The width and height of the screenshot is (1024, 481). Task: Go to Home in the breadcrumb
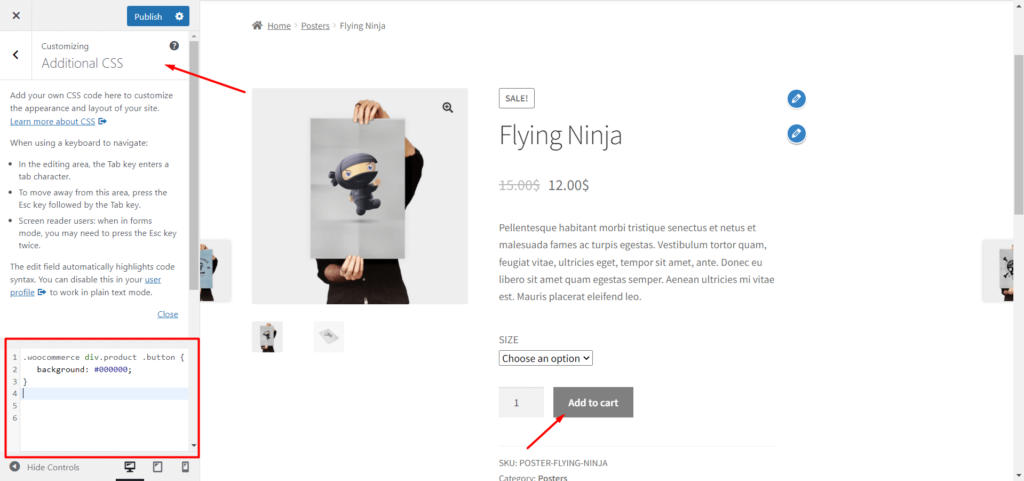[x=278, y=26]
